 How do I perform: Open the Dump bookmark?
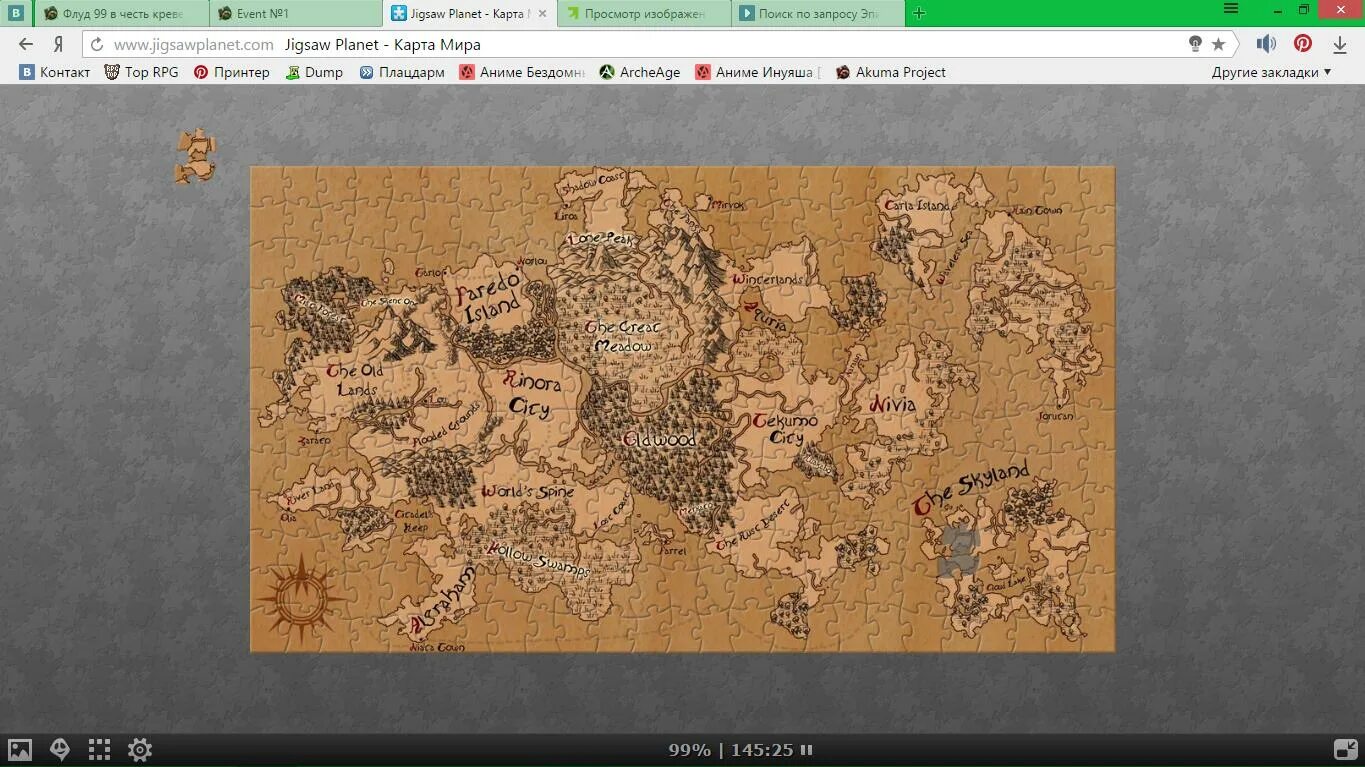tap(314, 72)
